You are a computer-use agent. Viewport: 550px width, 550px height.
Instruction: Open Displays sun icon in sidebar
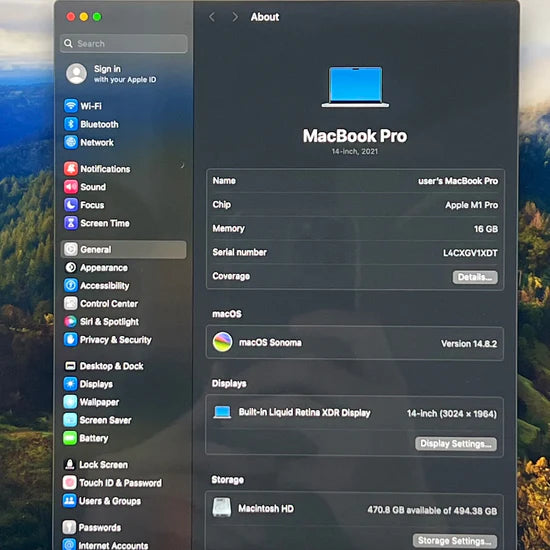point(70,384)
